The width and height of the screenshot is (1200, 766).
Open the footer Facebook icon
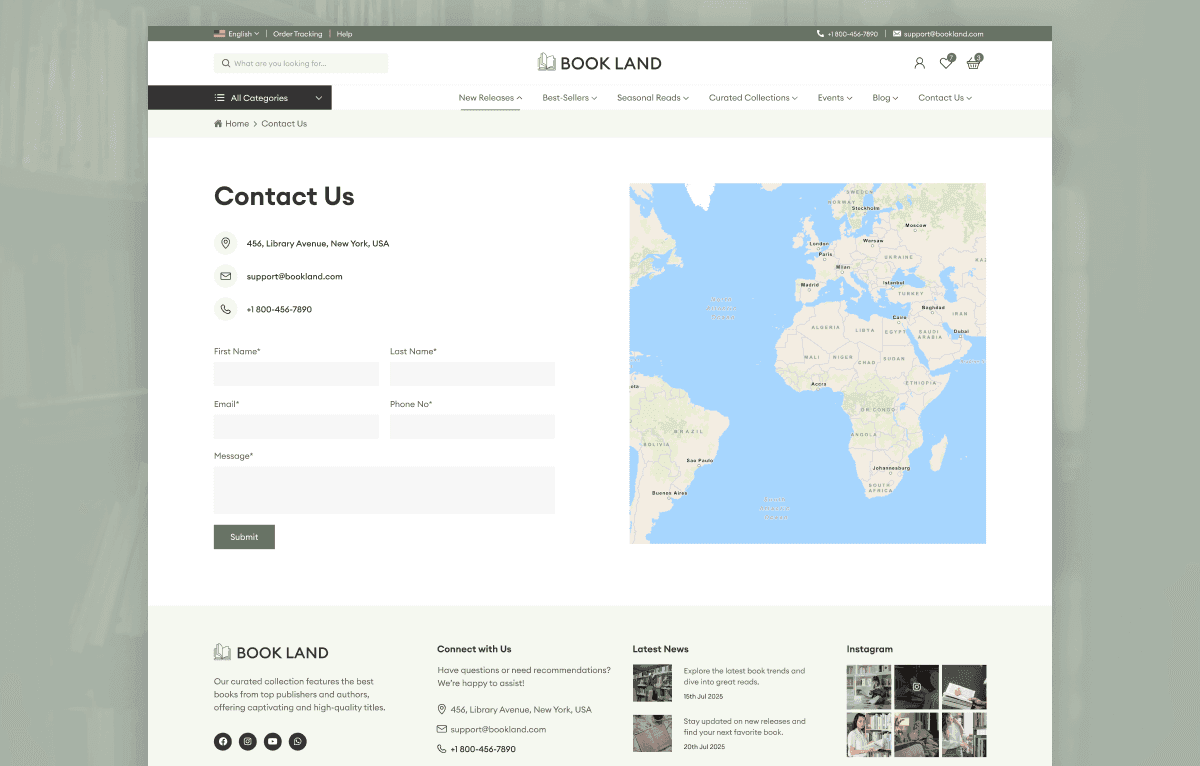click(223, 741)
